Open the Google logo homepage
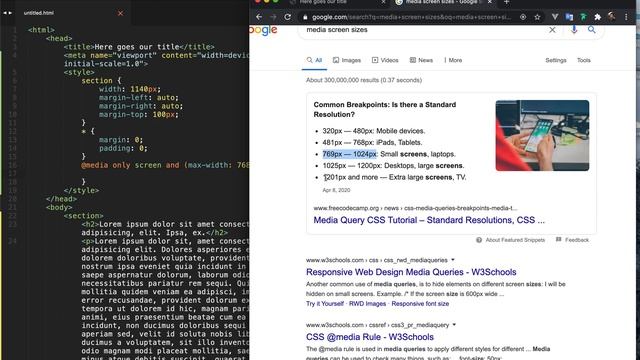Screen dimensions: 640x360 263,30
